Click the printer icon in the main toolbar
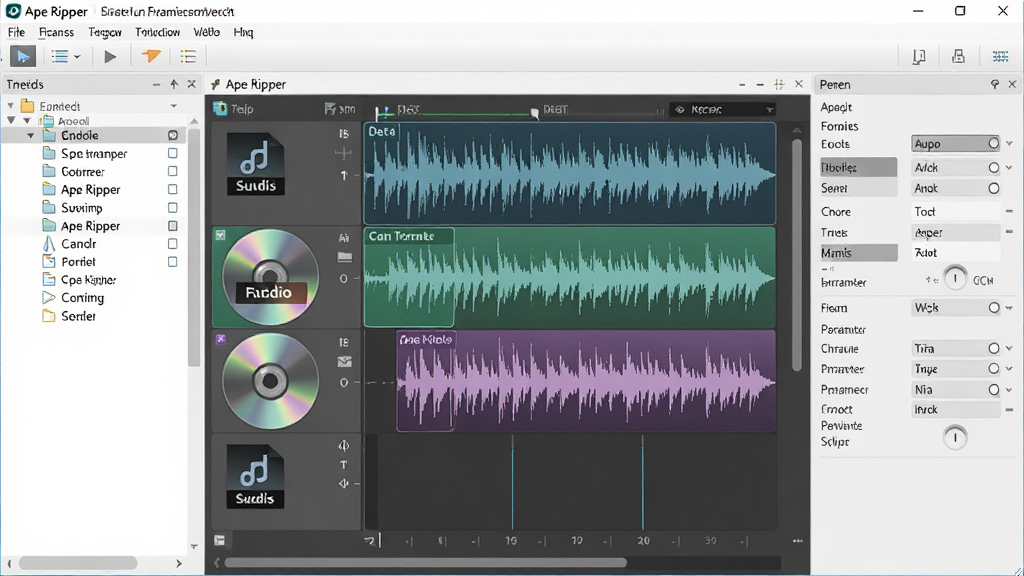The width and height of the screenshot is (1024, 576). (x=958, y=57)
